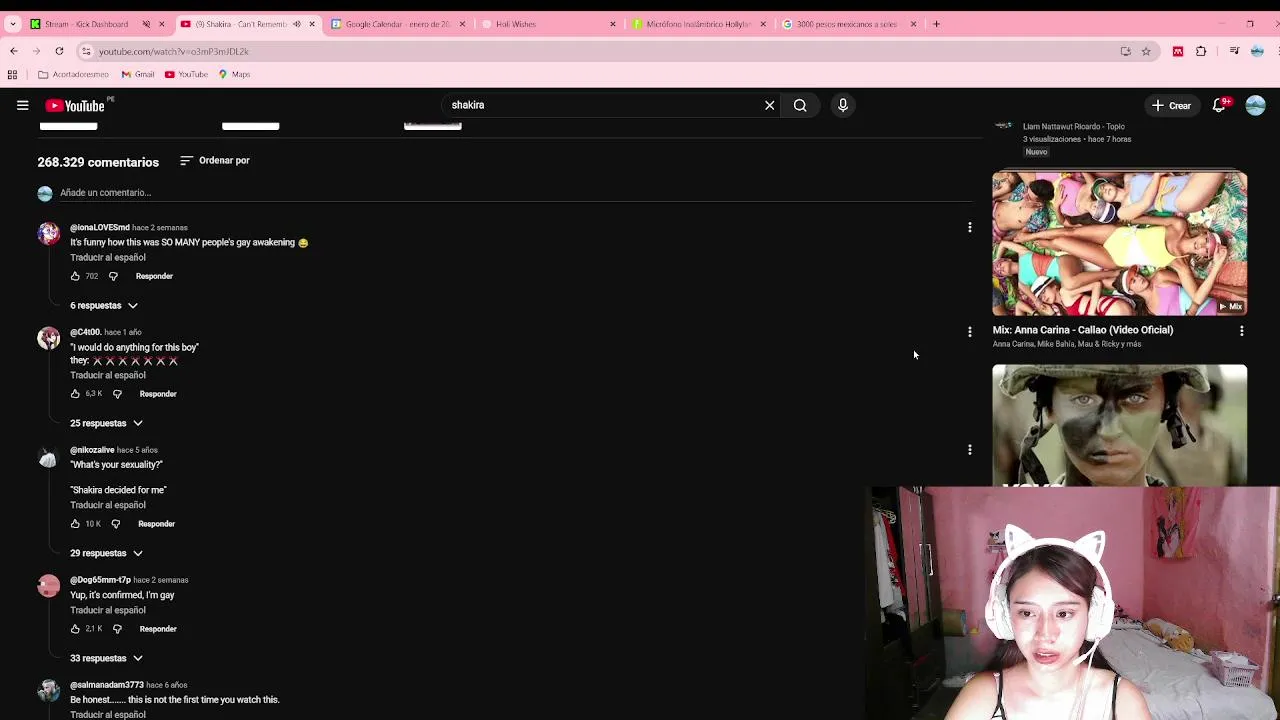Go back to the previous page
The height and width of the screenshot is (720, 1280).
pos(13,51)
